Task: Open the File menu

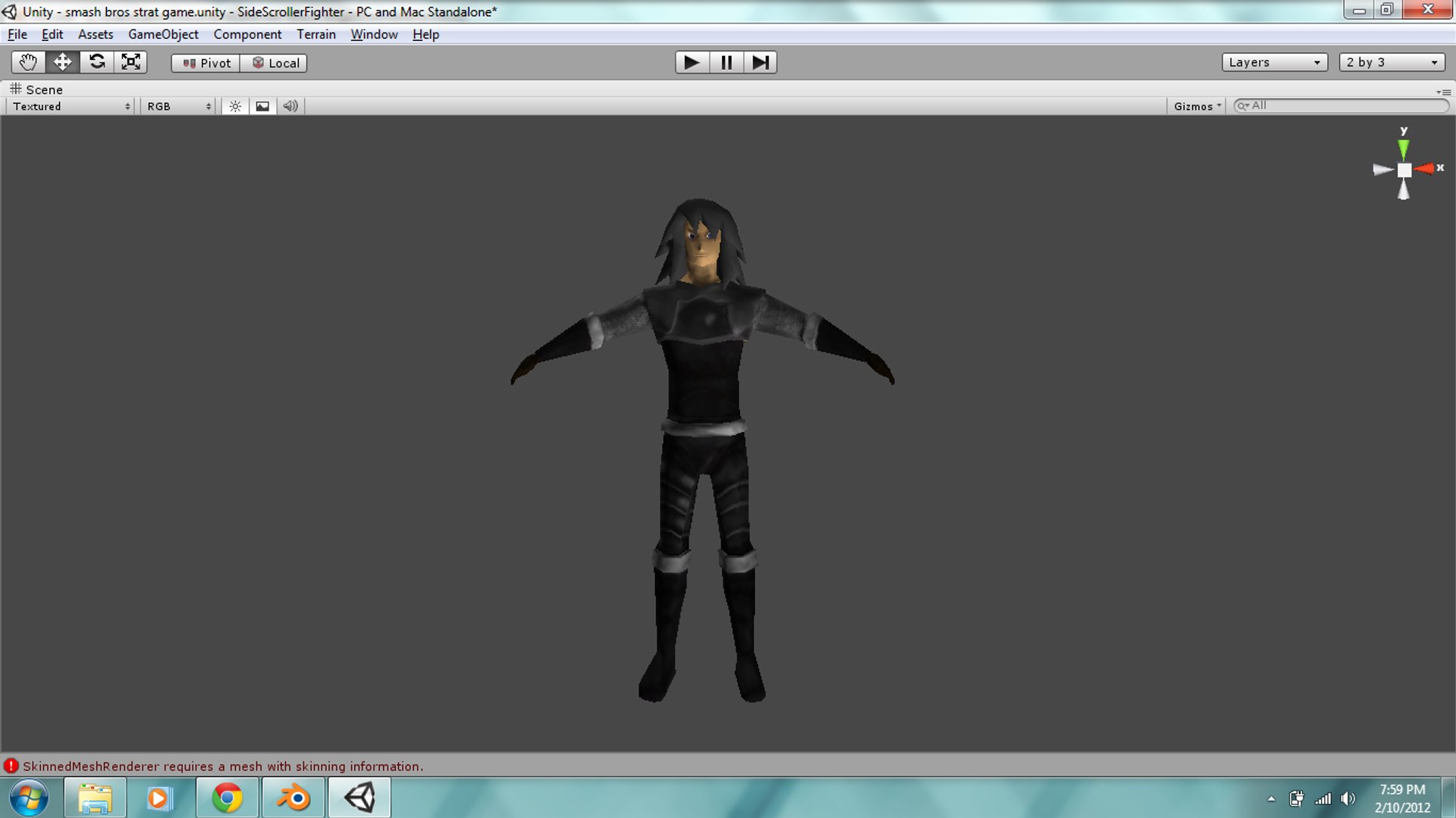Action: click(x=17, y=34)
